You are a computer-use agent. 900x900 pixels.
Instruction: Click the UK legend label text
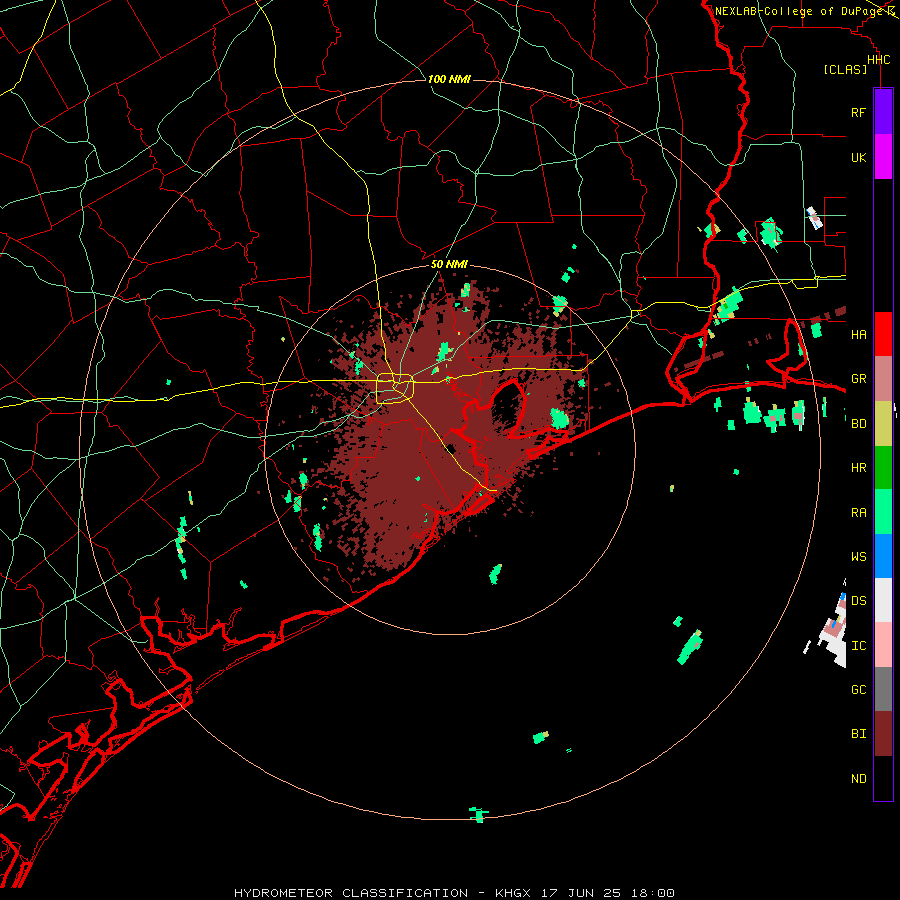click(x=858, y=157)
